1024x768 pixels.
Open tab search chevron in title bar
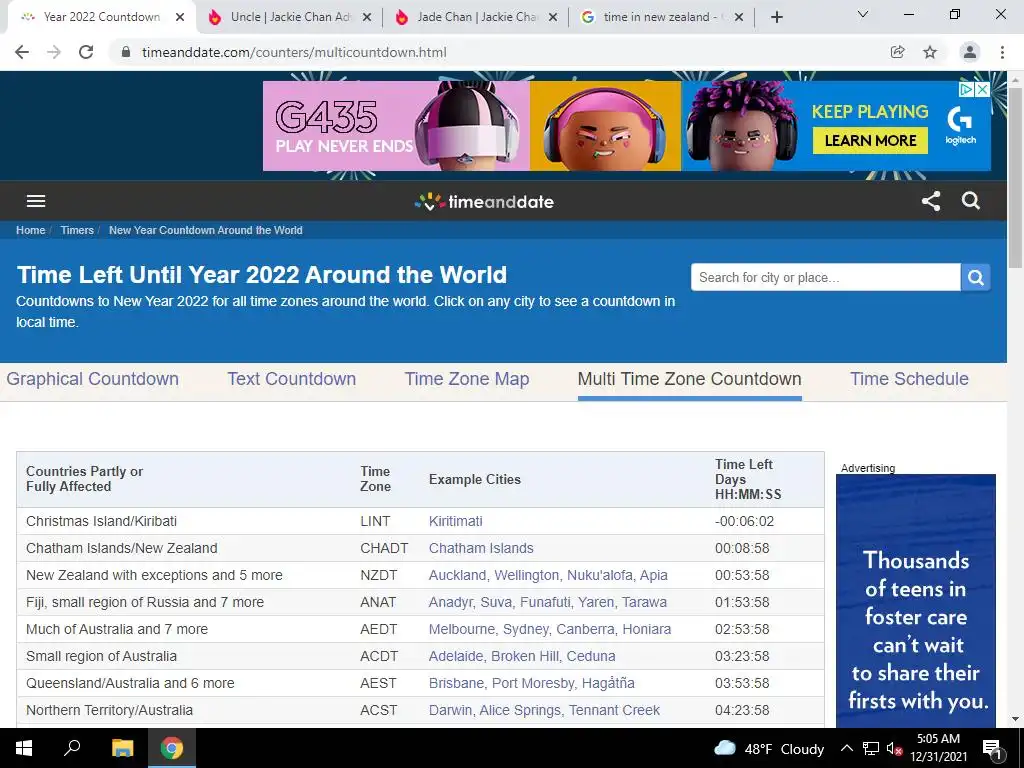point(863,14)
